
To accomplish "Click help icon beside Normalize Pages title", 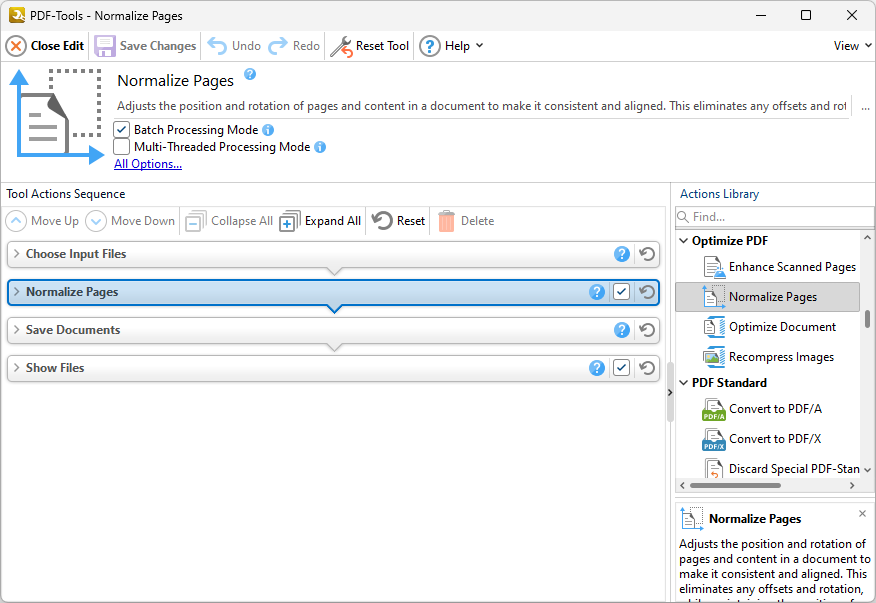I will pyautogui.click(x=250, y=74).
